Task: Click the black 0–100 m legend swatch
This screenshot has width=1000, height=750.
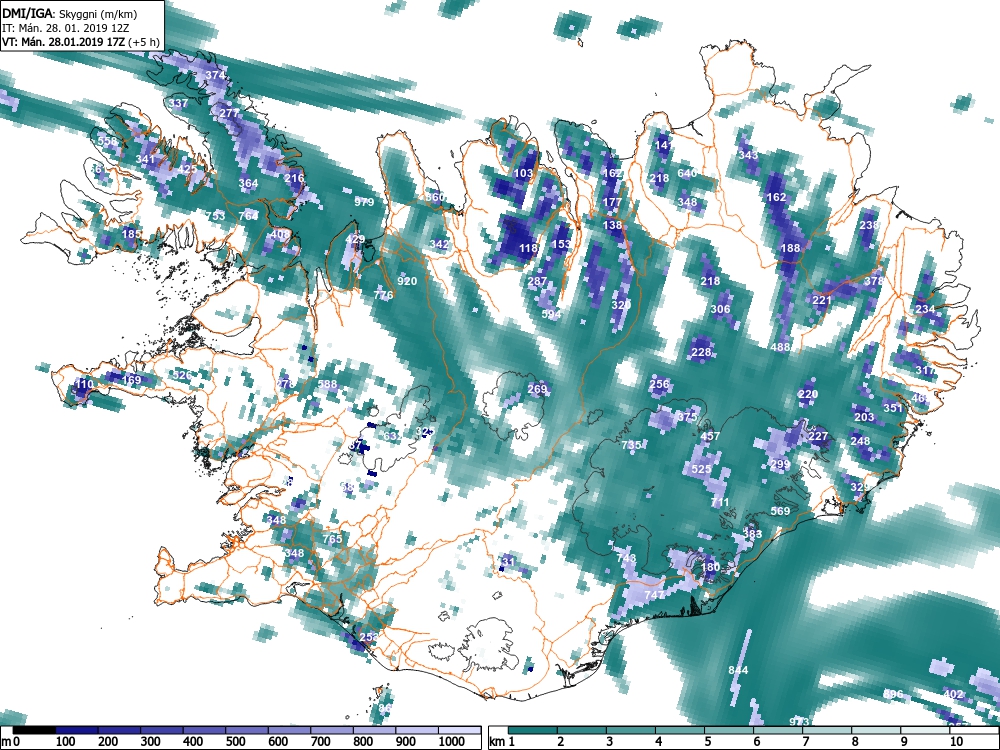Action: pos(33,730)
